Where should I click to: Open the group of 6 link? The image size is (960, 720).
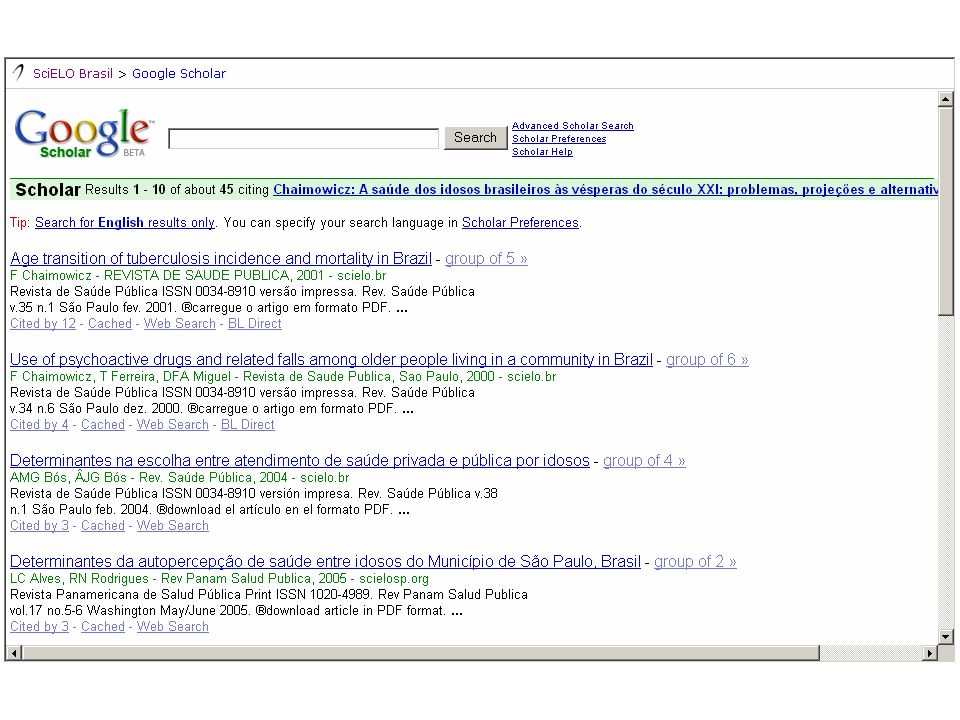pos(707,359)
